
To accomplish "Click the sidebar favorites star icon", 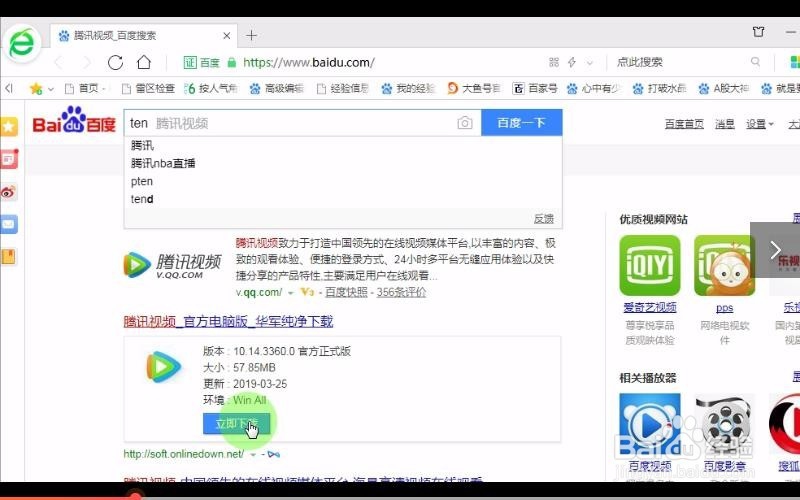I will [9, 127].
